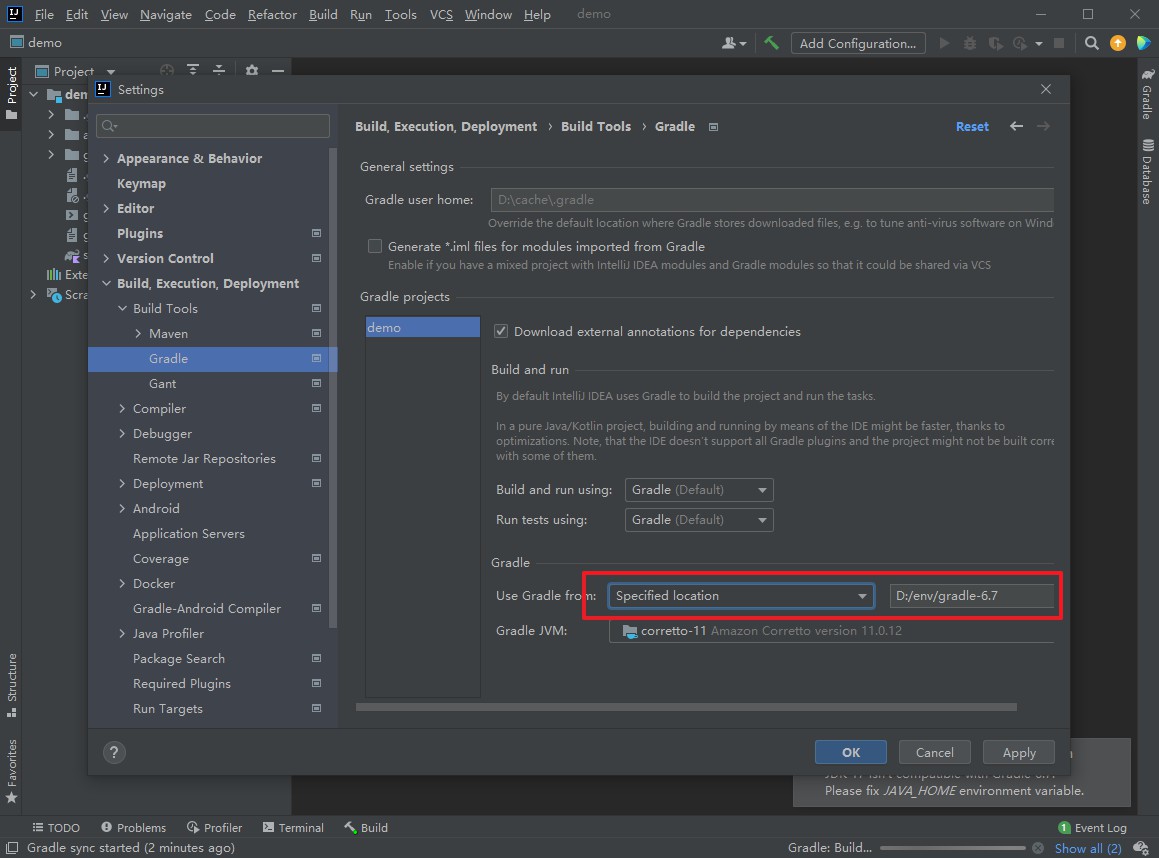The height and width of the screenshot is (858, 1159).
Task: Open the VCS menu
Action: 441,14
